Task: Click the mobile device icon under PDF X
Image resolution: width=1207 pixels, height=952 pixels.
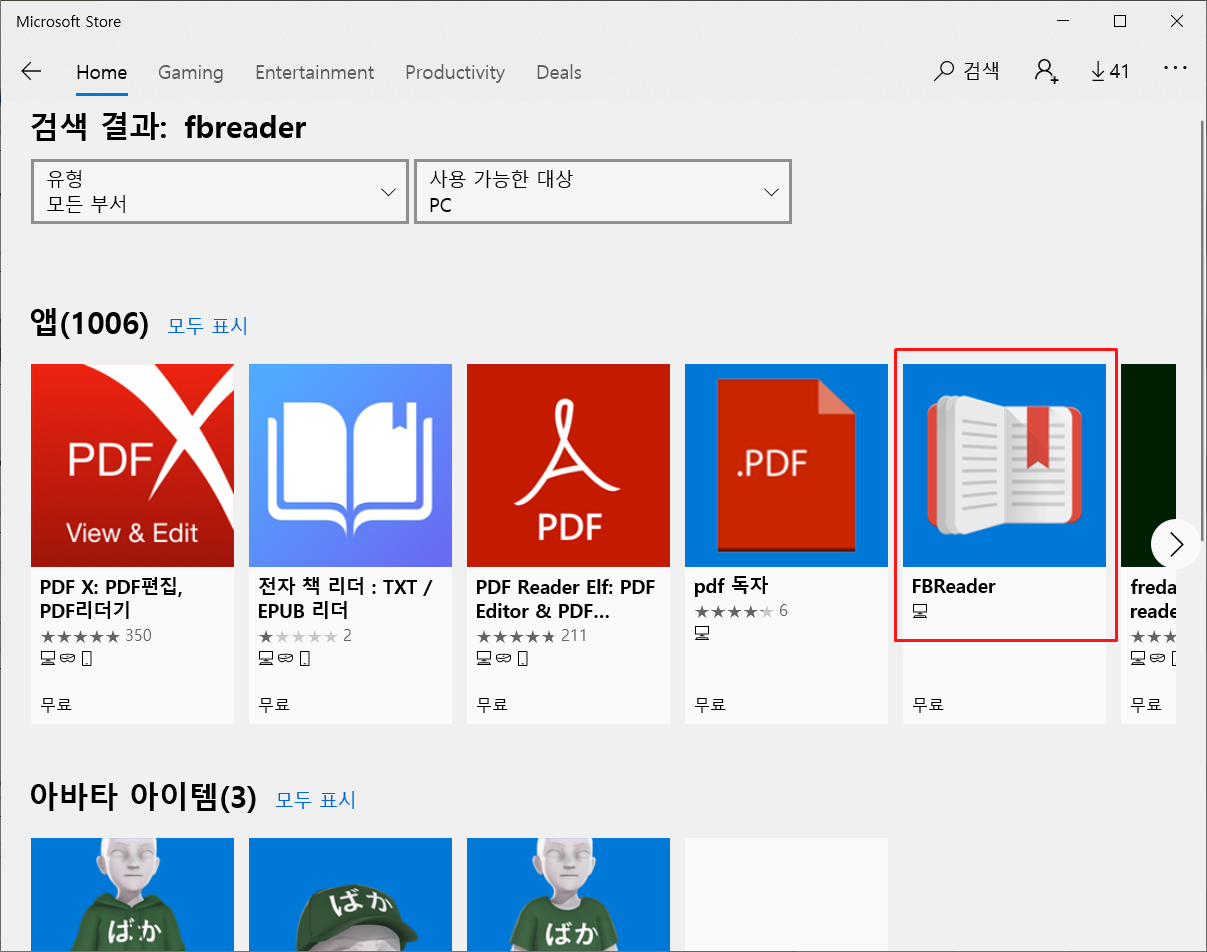Action: coord(87,658)
